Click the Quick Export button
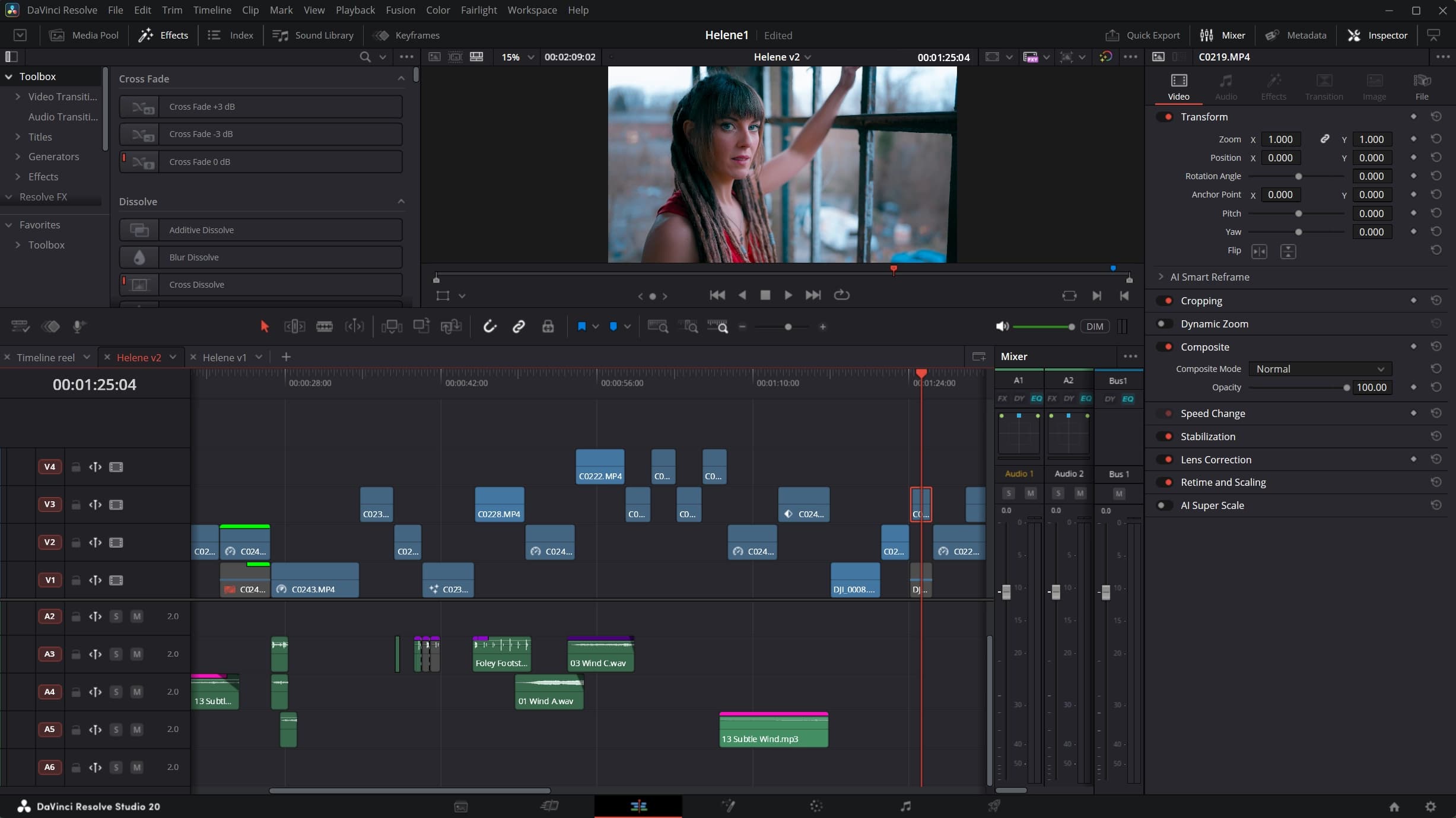1456x818 pixels. tap(1143, 35)
